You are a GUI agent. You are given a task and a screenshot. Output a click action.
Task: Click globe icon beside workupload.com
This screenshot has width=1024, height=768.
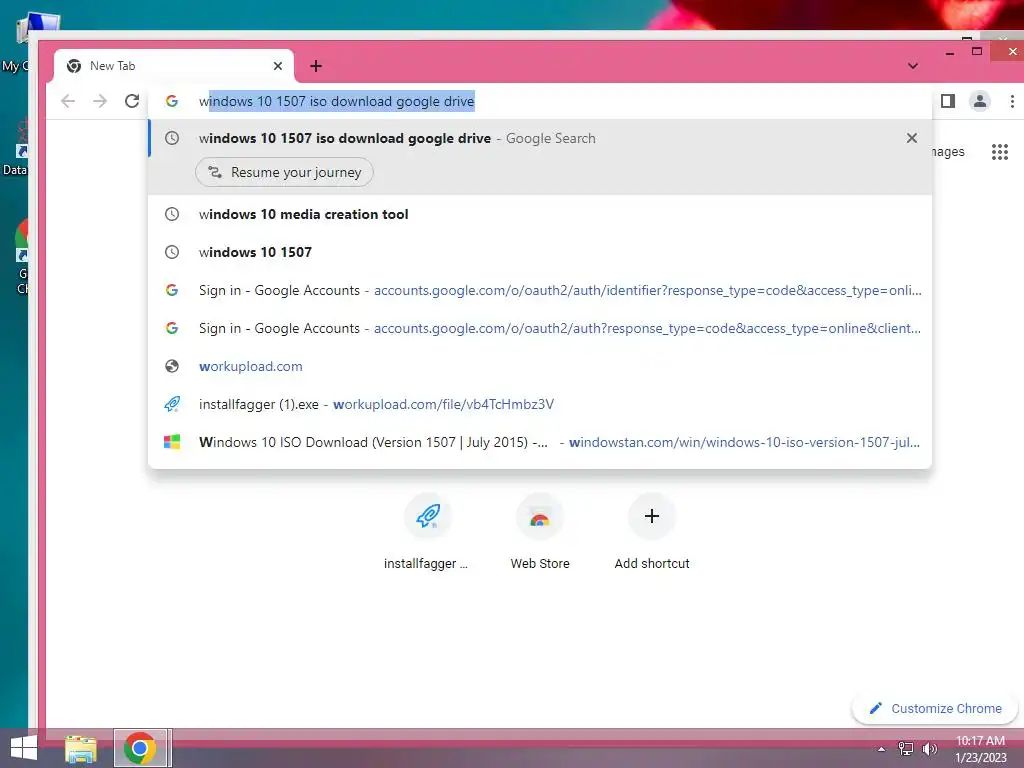(x=172, y=366)
